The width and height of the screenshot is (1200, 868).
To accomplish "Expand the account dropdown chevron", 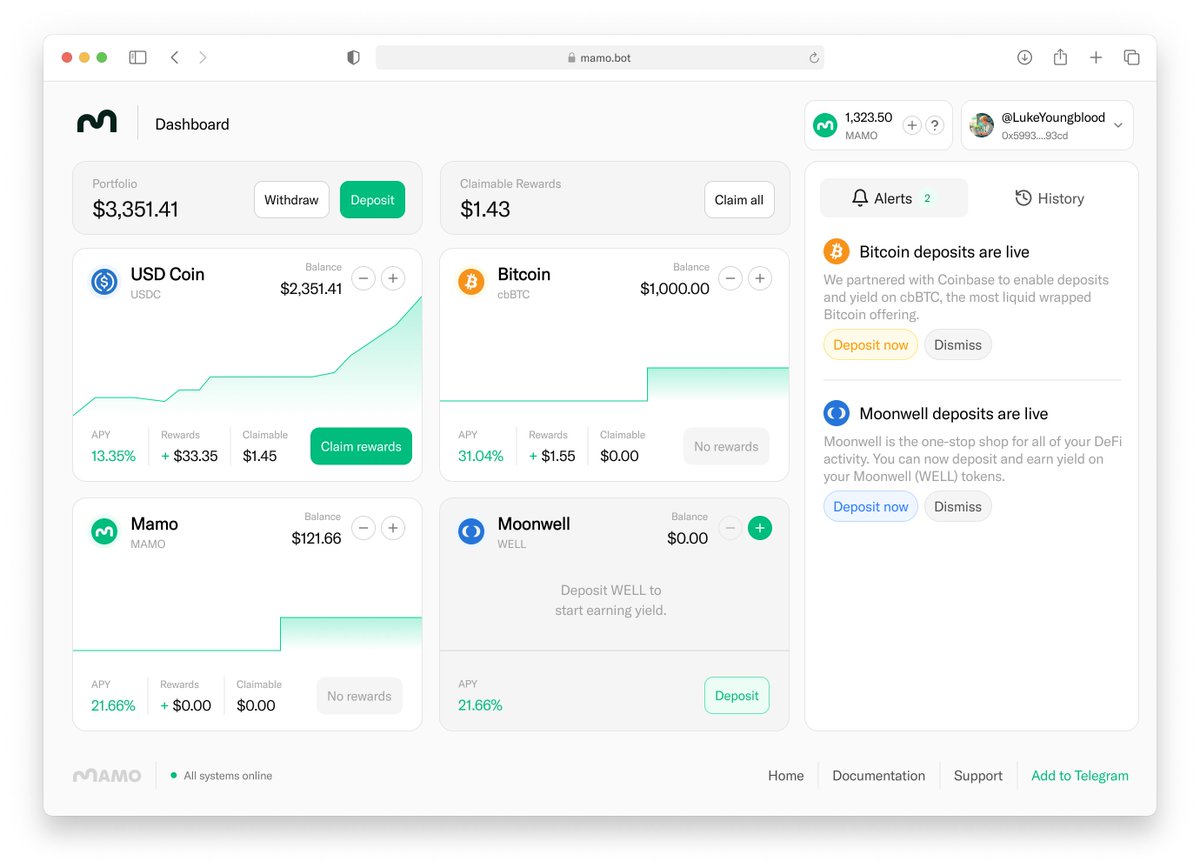I will pos(1118,125).
